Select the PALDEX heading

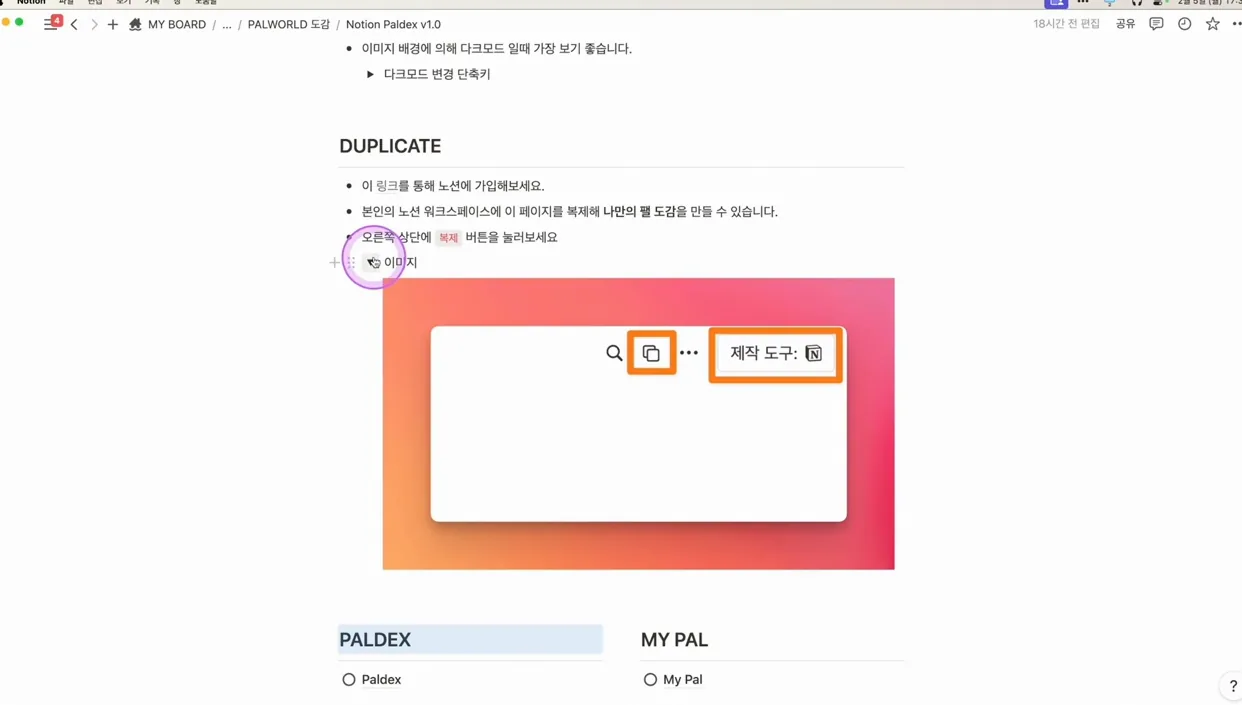375,640
